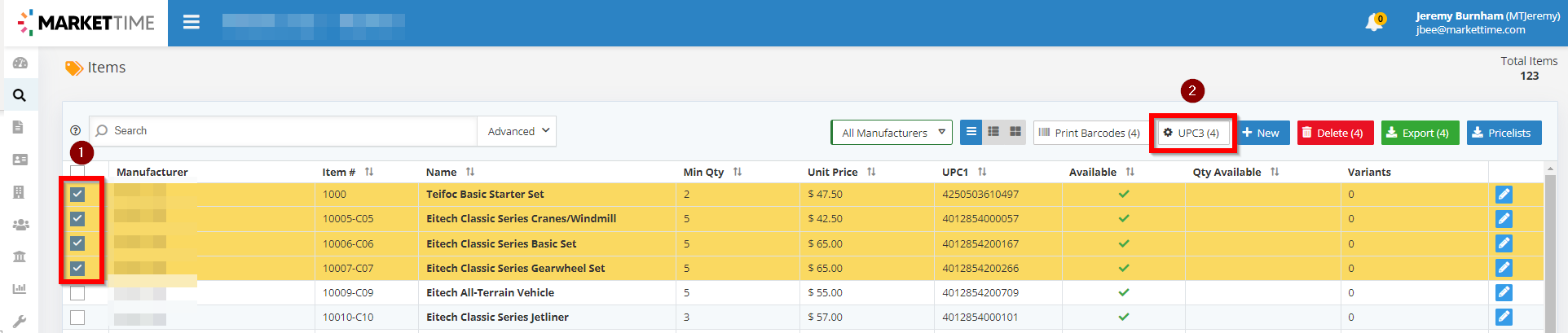Uncheck the item 1000 row checkbox
Image resolution: width=1568 pixels, height=333 pixels.
click(x=77, y=194)
